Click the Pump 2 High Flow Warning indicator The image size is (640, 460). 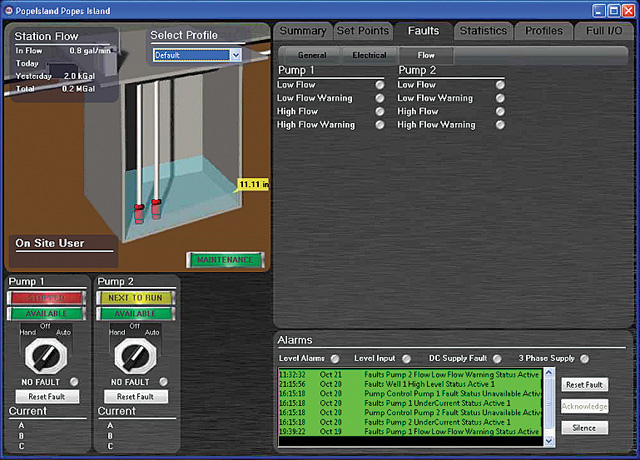pyautogui.click(x=499, y=125)
